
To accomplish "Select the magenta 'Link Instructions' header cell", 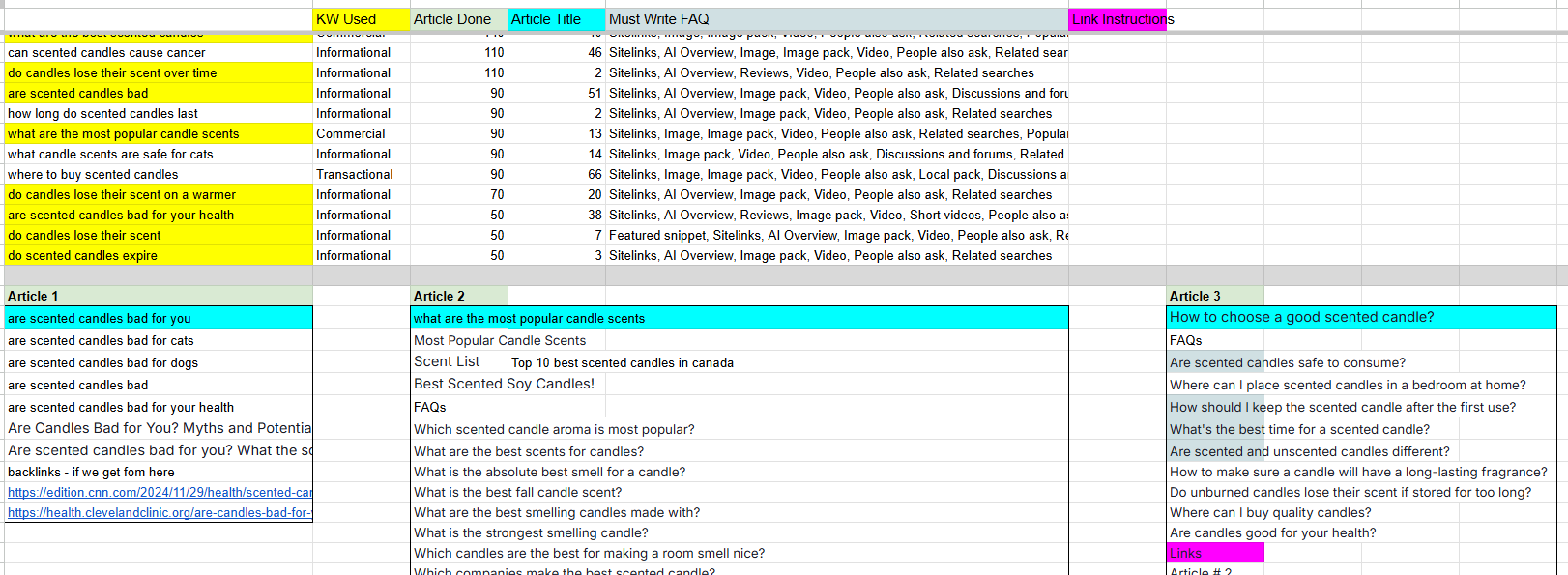I will pyautogui.click(x=1118, y=19).
